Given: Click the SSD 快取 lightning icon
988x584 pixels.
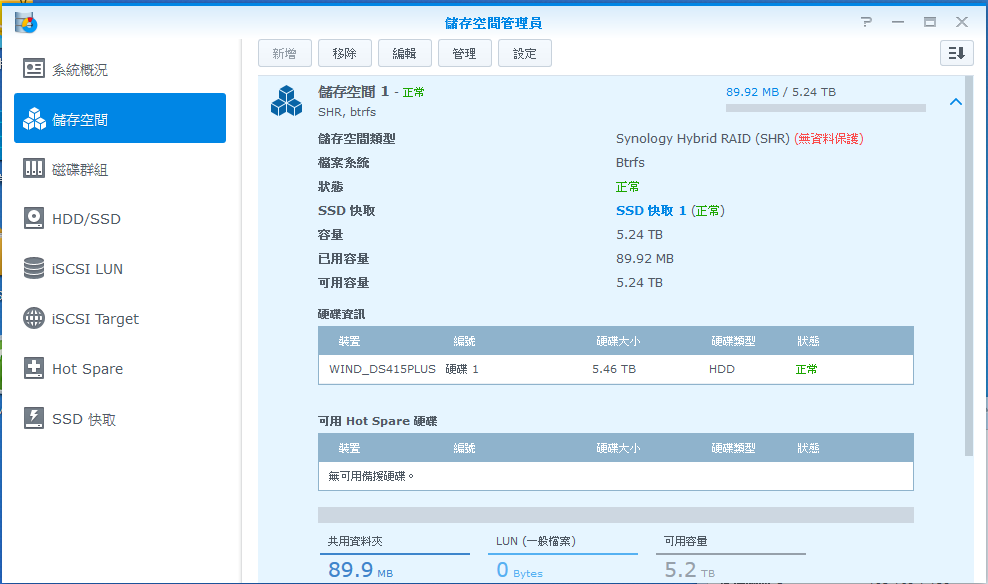Looking at the screenshot, I should 34,418.
